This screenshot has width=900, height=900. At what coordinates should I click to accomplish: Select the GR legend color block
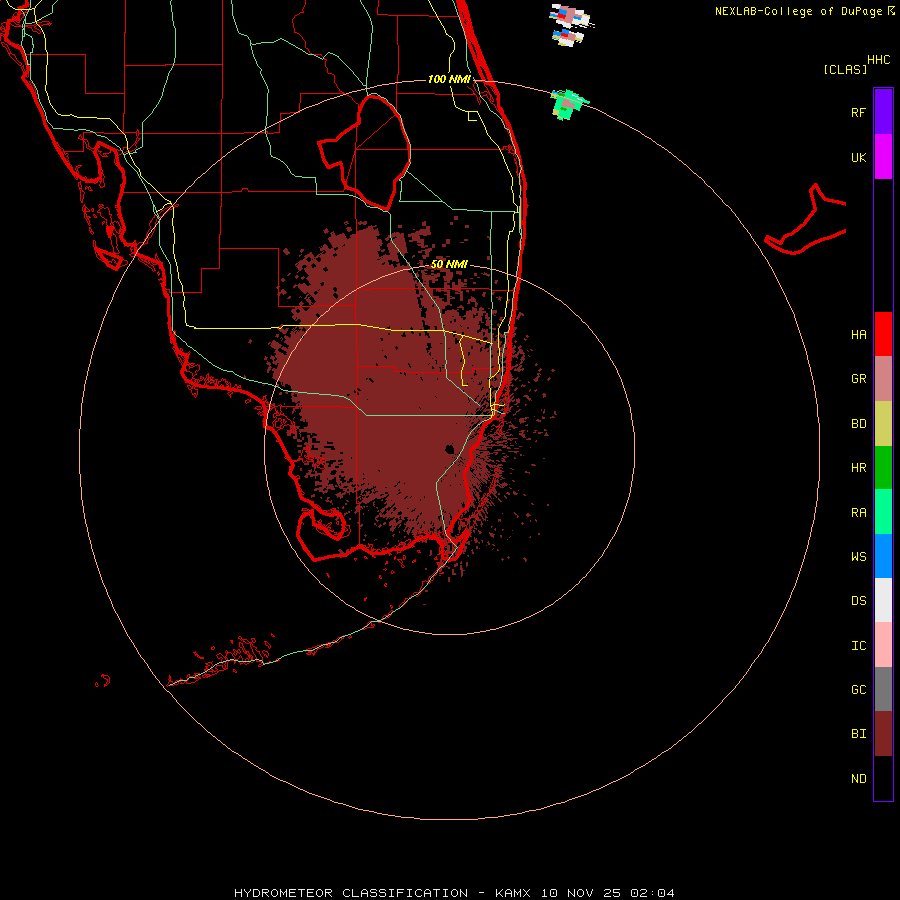tap(883, 379)
